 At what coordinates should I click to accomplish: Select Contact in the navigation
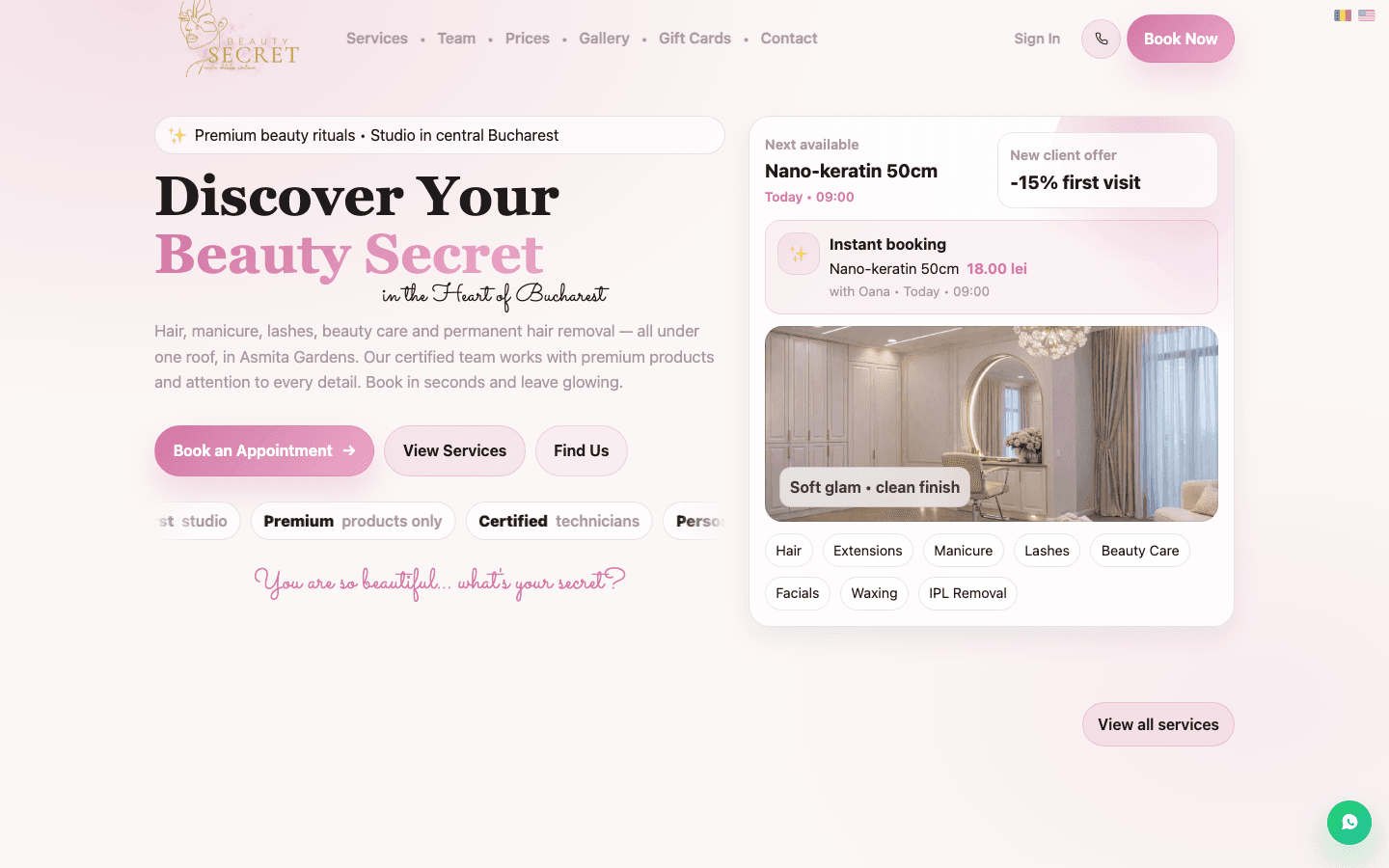[x=788, y=39]
